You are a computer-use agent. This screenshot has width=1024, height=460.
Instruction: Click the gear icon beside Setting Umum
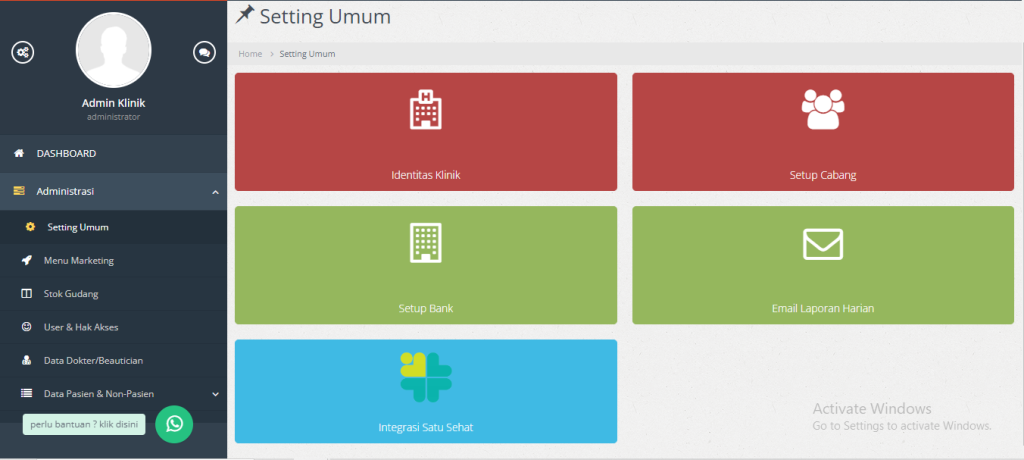click(30, 227)
